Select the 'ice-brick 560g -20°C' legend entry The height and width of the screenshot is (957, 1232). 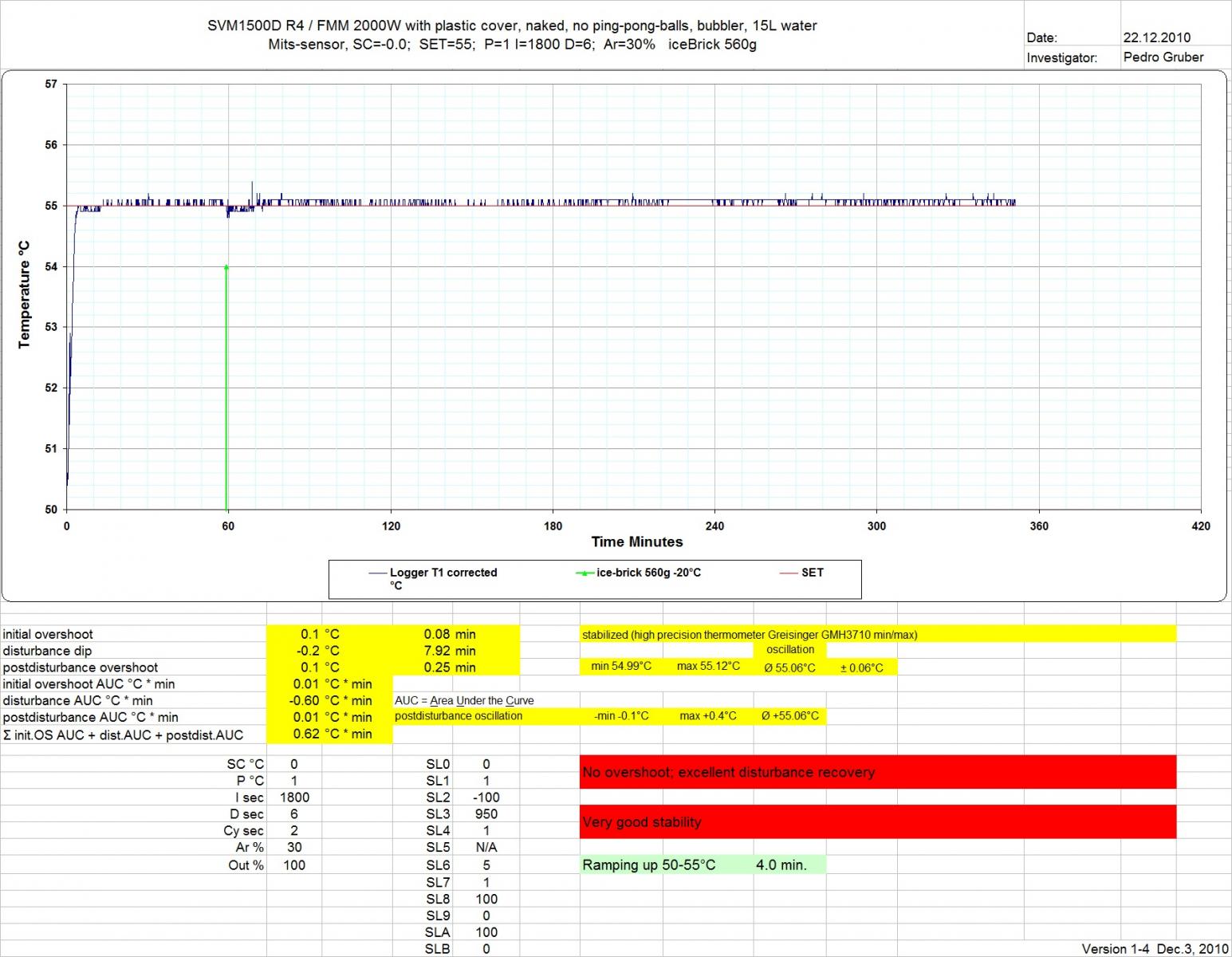638,573
